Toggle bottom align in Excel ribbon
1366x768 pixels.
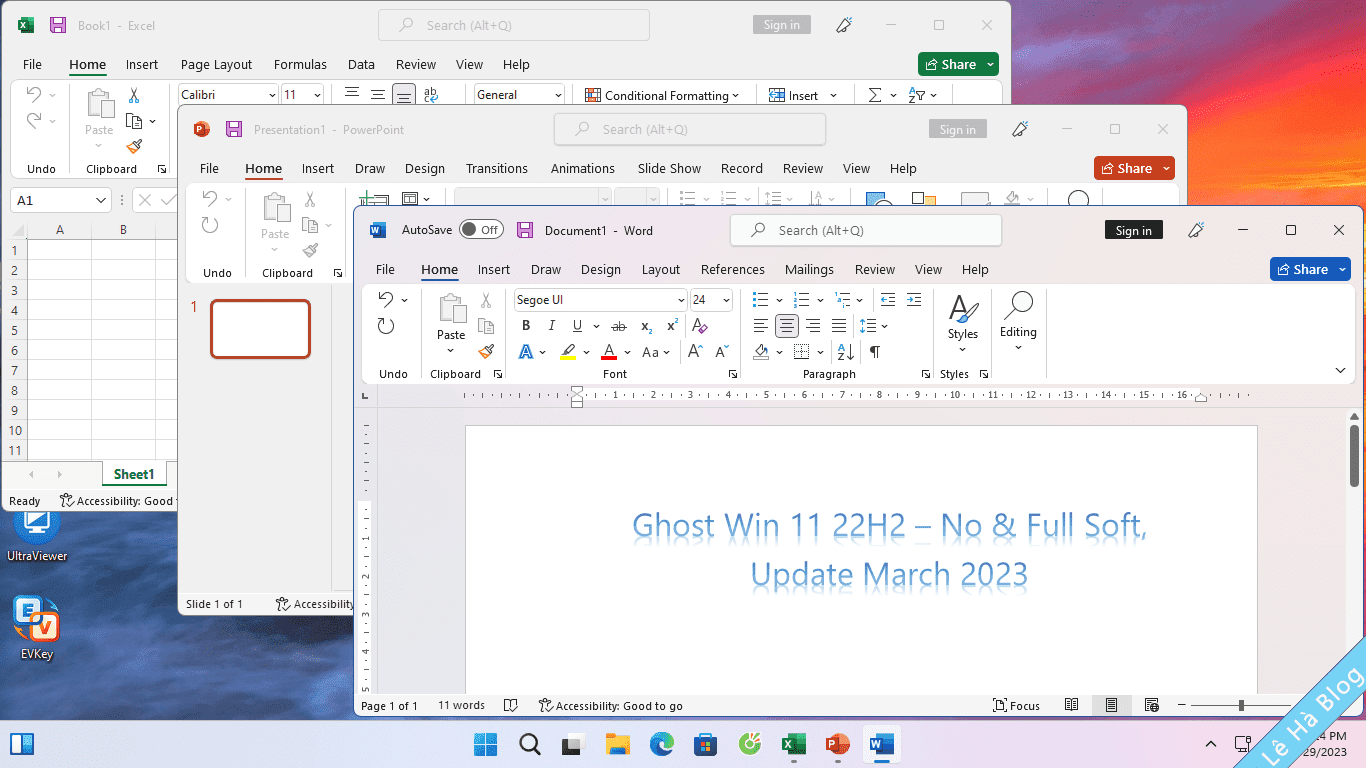click(403, 95)
